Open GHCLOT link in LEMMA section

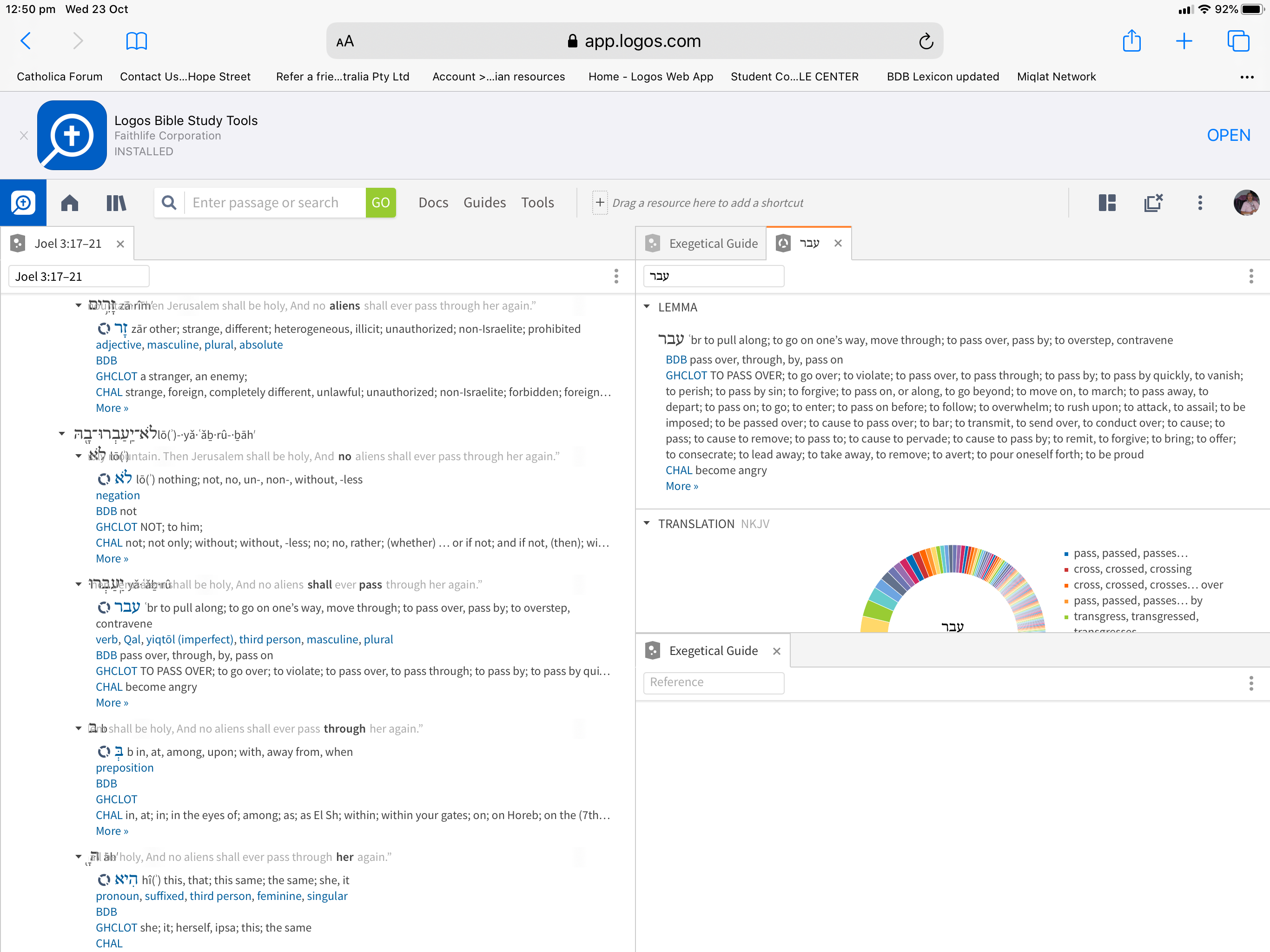tap(686, 375)
